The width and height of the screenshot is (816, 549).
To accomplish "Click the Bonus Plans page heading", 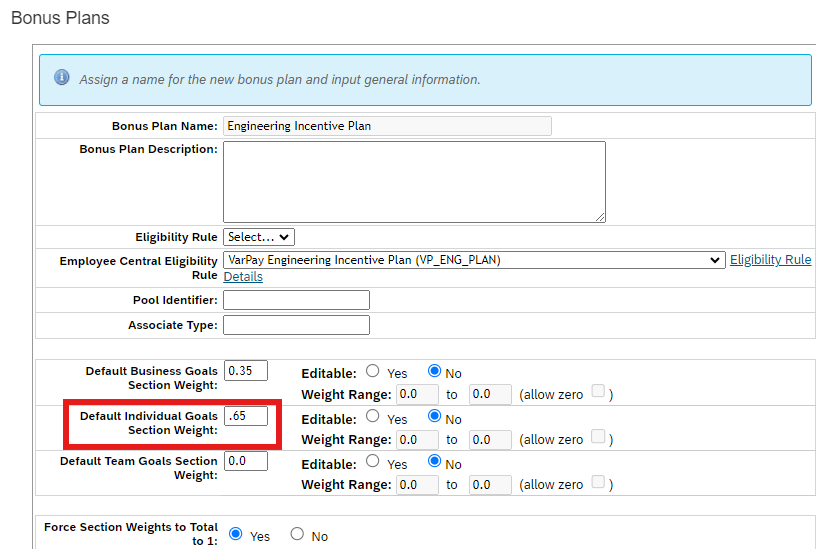I will 60,18.
